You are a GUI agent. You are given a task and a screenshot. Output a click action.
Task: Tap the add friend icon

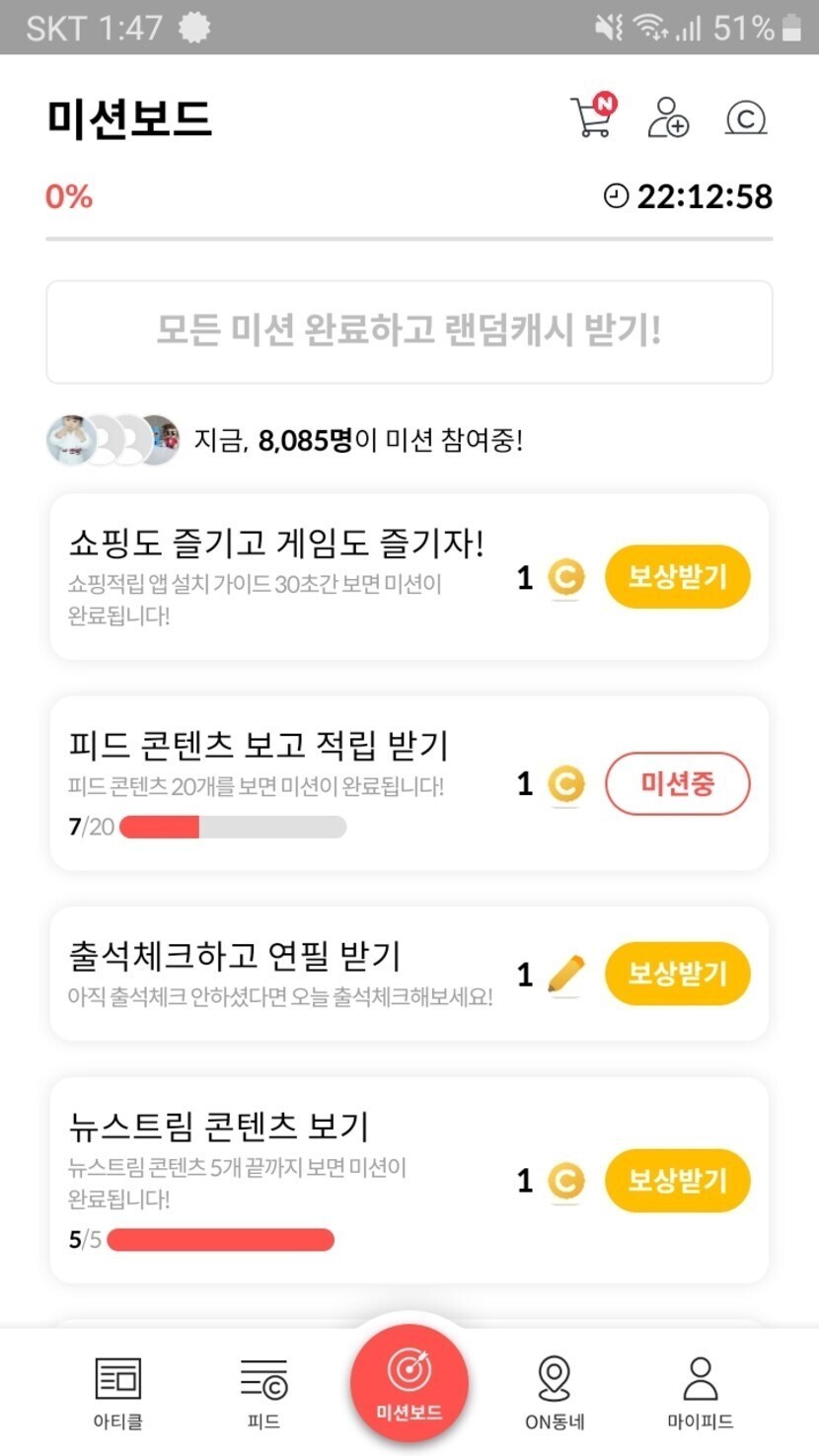click(x=668, y=117)
